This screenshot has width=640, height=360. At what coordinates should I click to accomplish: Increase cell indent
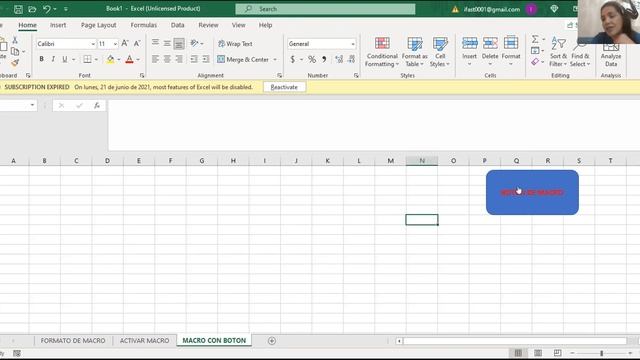tap(206, 59)
